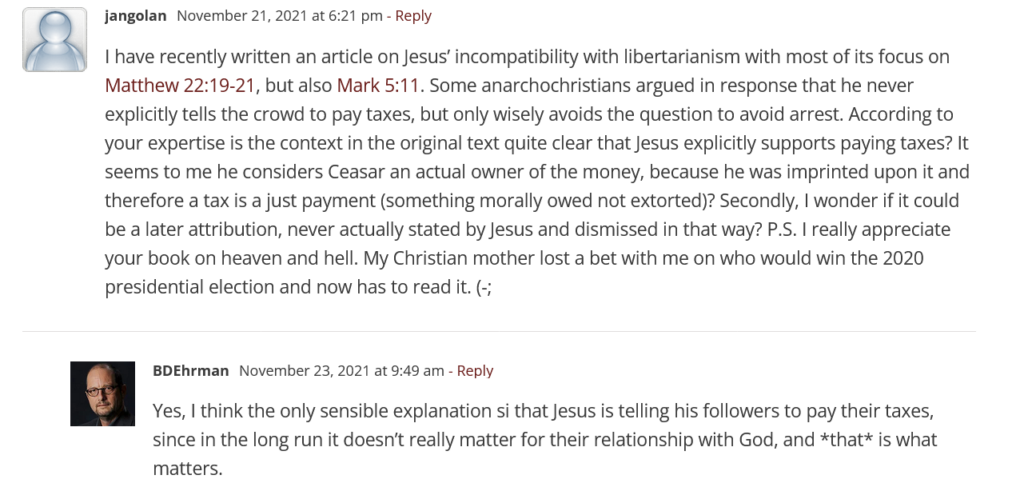Click the BDEhrman username
The image size is (1024, 499).
pyautogui.click(x=191, y=371)
